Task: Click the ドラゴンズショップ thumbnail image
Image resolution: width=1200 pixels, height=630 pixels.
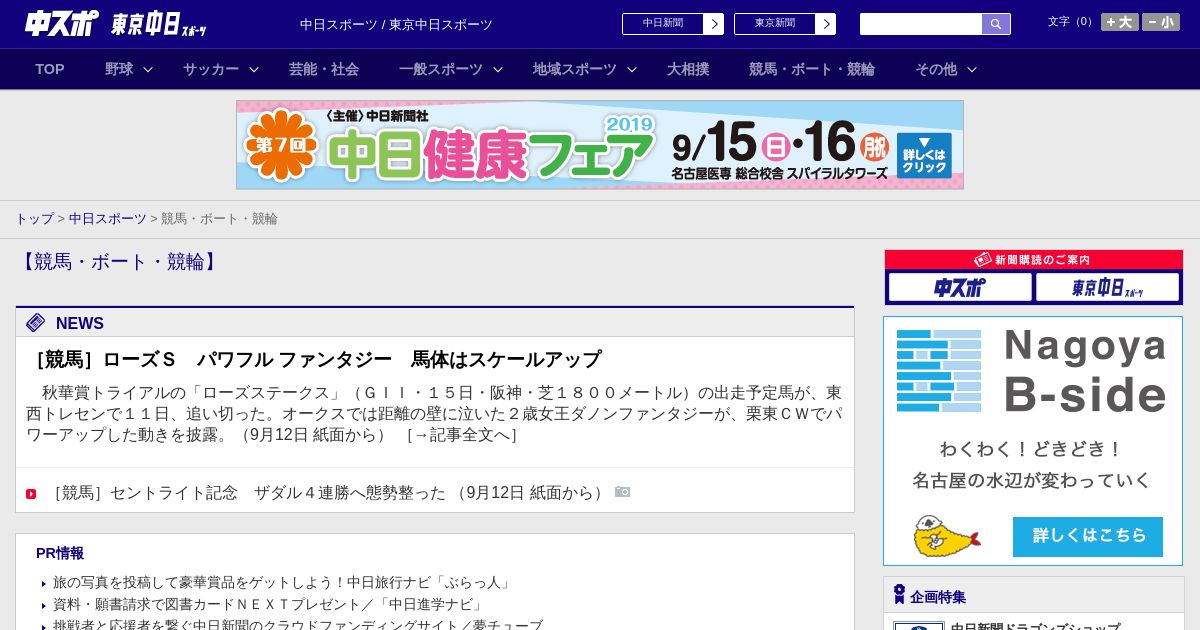Action: pos(918,626)
